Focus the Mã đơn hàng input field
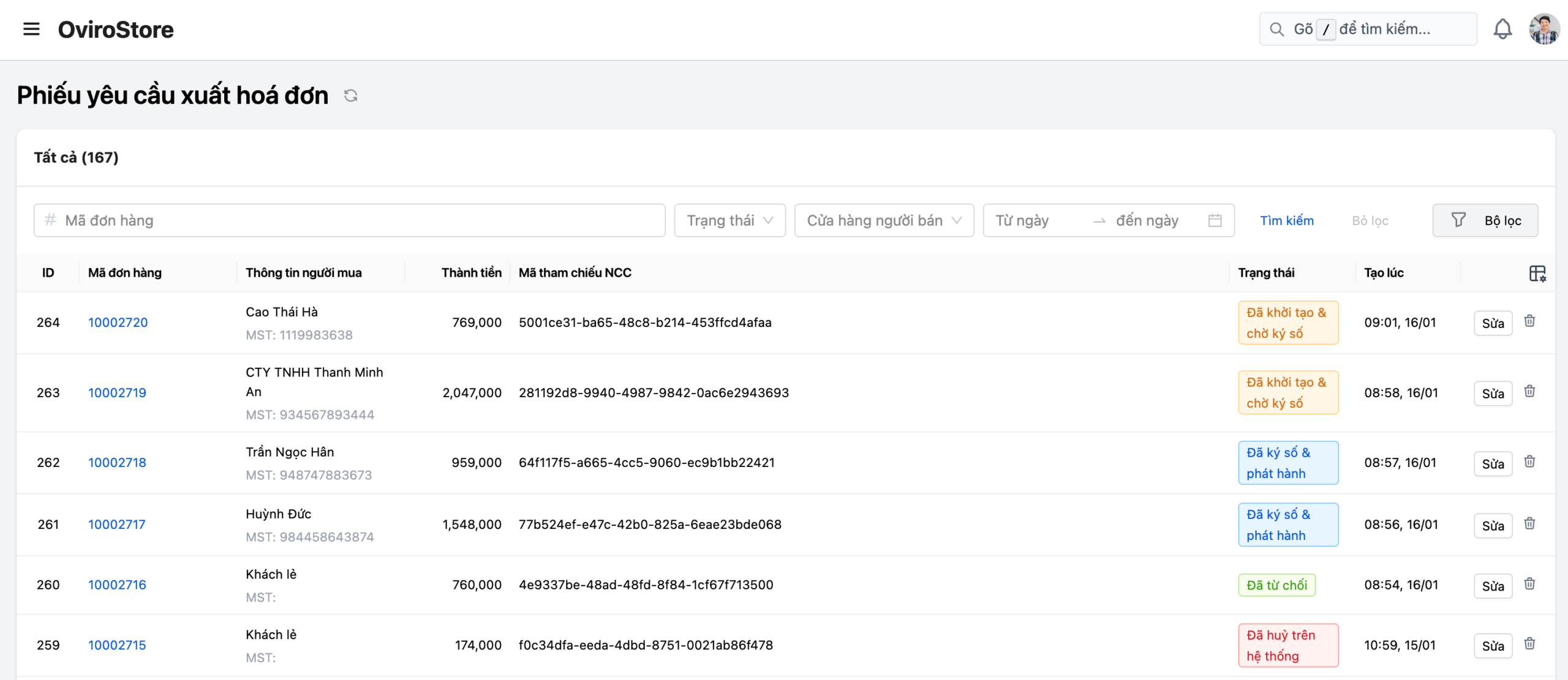This screenshot has width=1568, height=680. (349, 220)
